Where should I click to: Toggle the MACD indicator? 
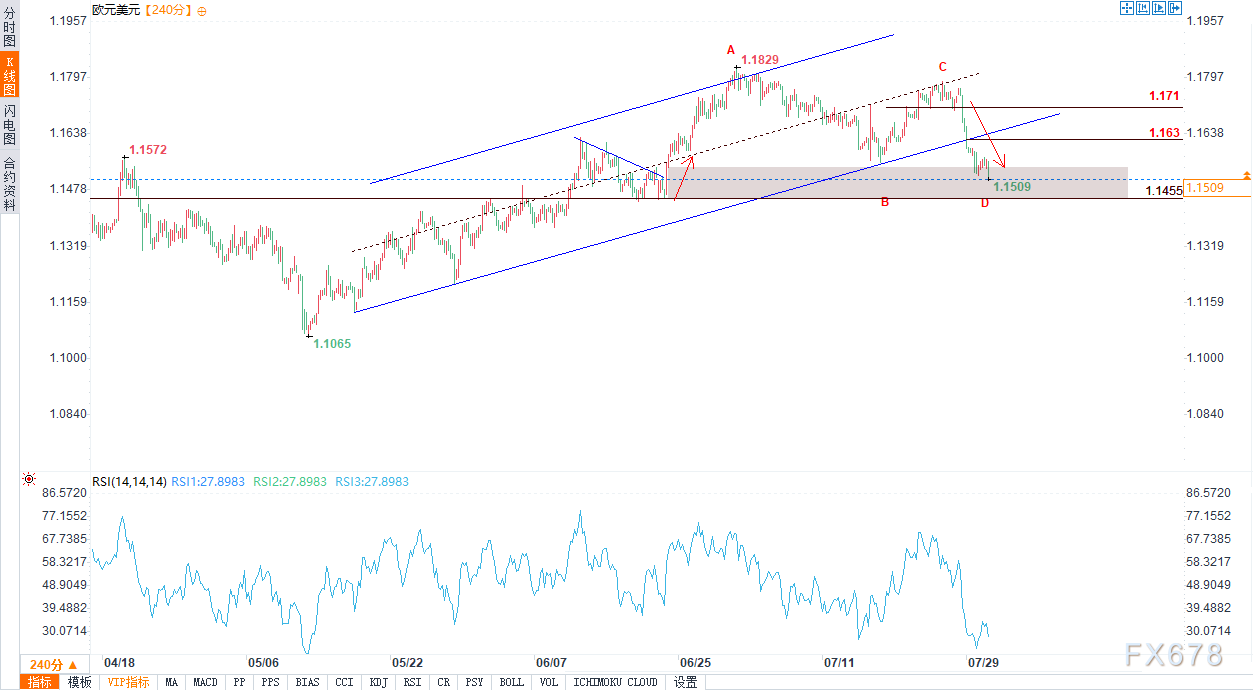(205, 682)
